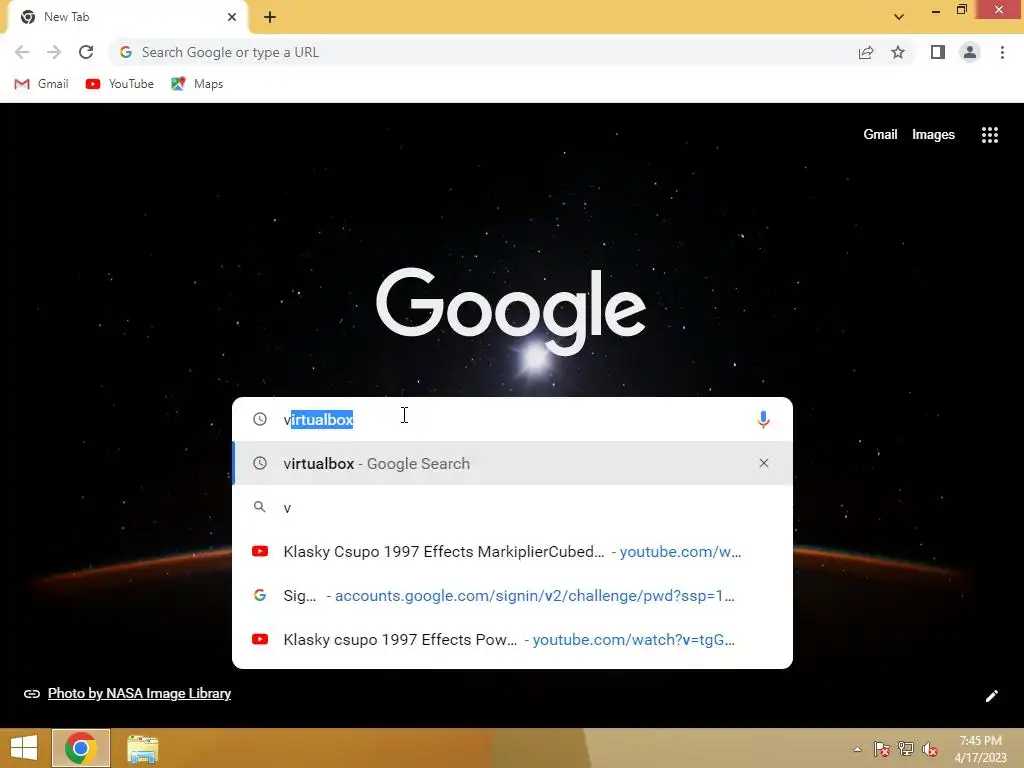The height and width of the screenshot is (768, 1024).
Task: Open the profile avatar icon
Action: 970,52
